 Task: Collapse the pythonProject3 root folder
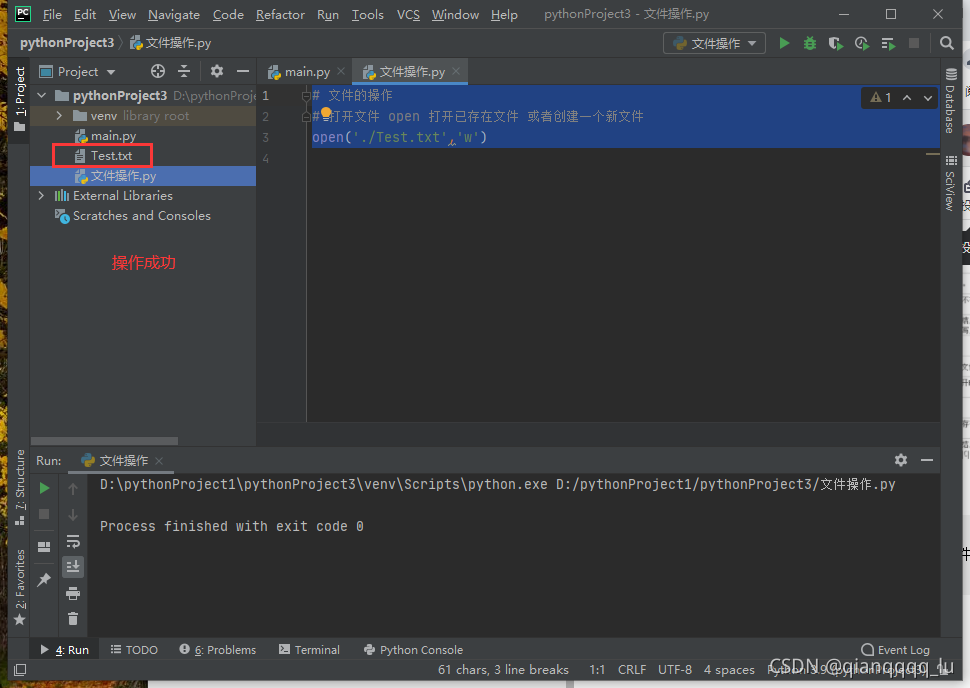(x=42, y=95)
